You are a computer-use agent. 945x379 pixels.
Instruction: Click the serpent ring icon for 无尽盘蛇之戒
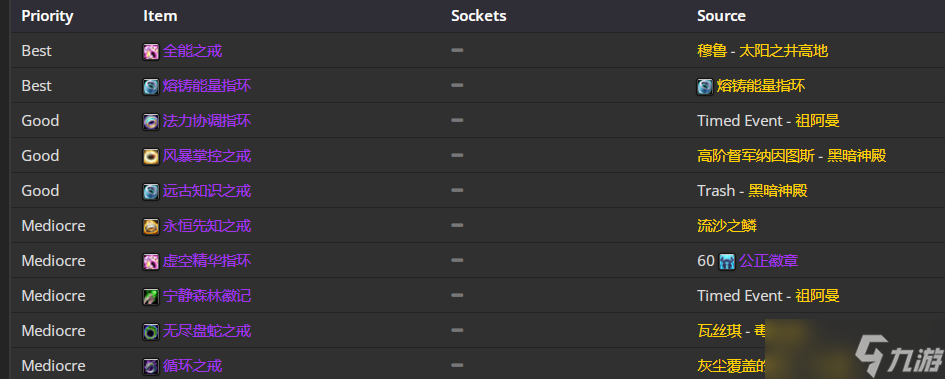(151, 331)
